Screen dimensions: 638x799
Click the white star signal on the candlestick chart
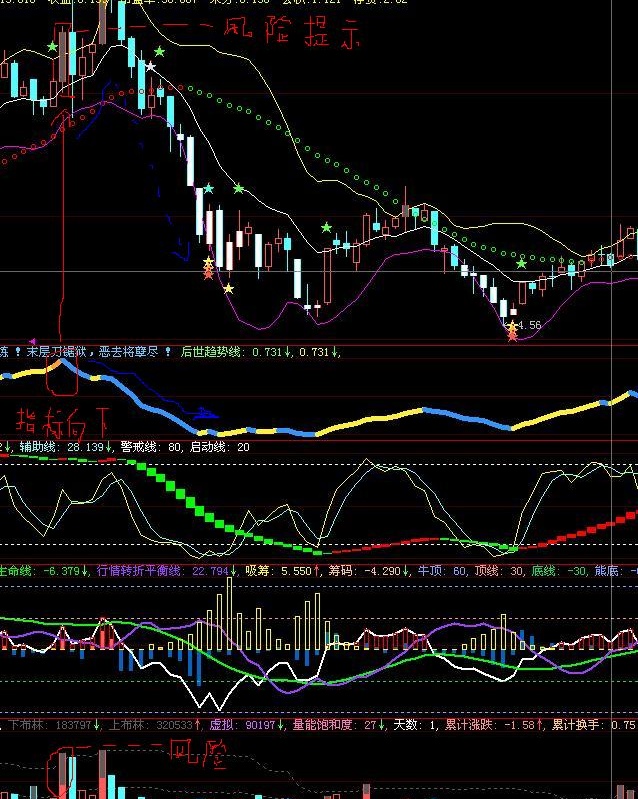coord(151,66)
